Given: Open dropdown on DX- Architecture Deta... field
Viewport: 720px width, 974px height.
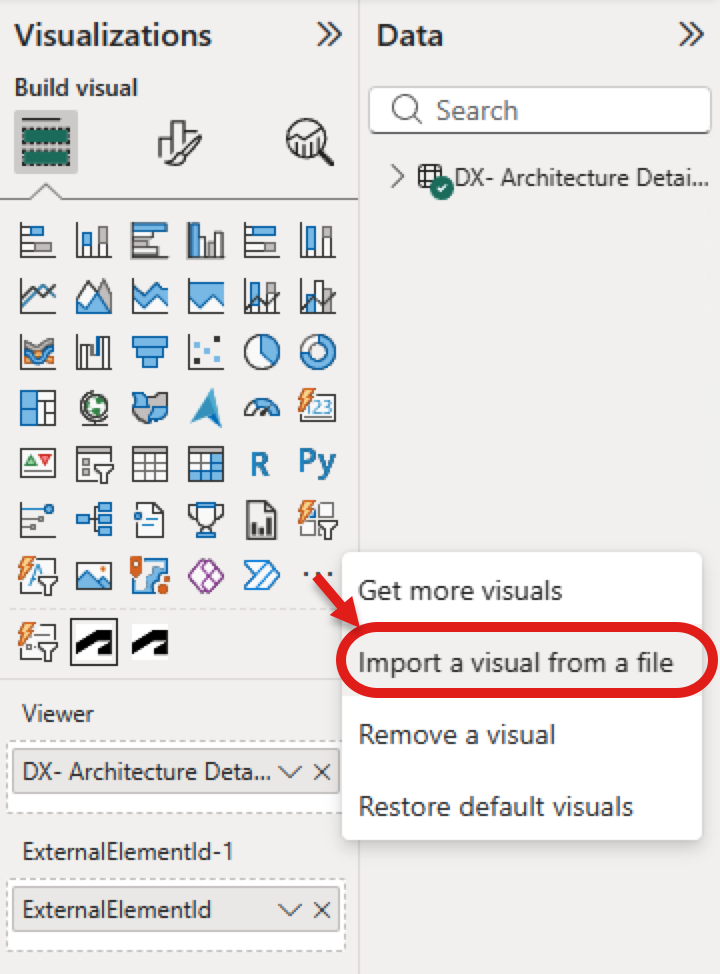Looking at the screenshot, I should [x=290, y=772].
